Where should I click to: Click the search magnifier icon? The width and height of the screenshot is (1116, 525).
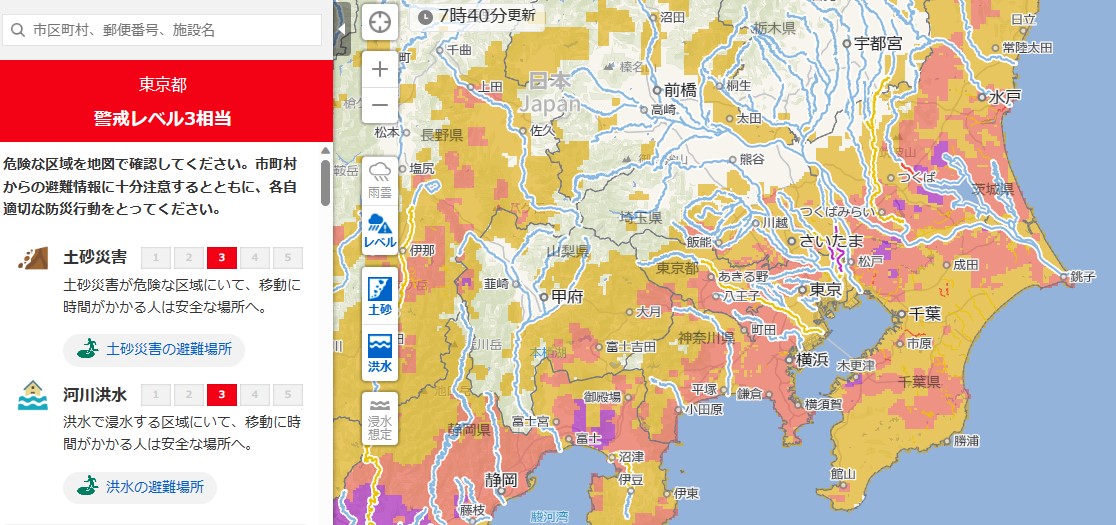click(17, 30)
